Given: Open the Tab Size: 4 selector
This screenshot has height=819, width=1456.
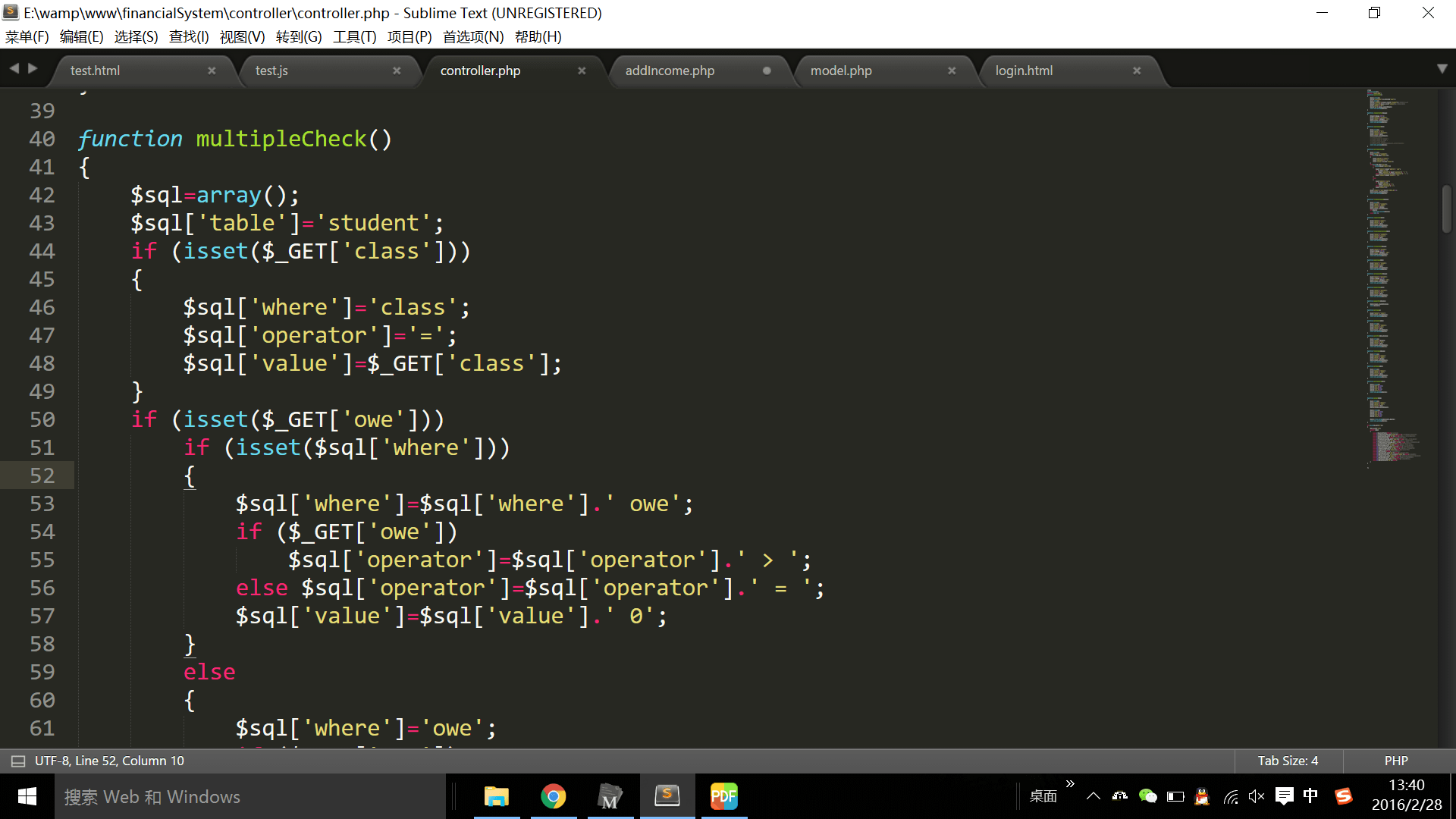Looking at the screenshot, I should [1288, 761].
